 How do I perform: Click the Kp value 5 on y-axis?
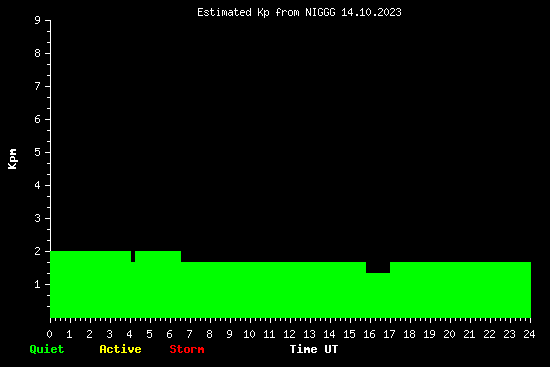click(38, 152)
